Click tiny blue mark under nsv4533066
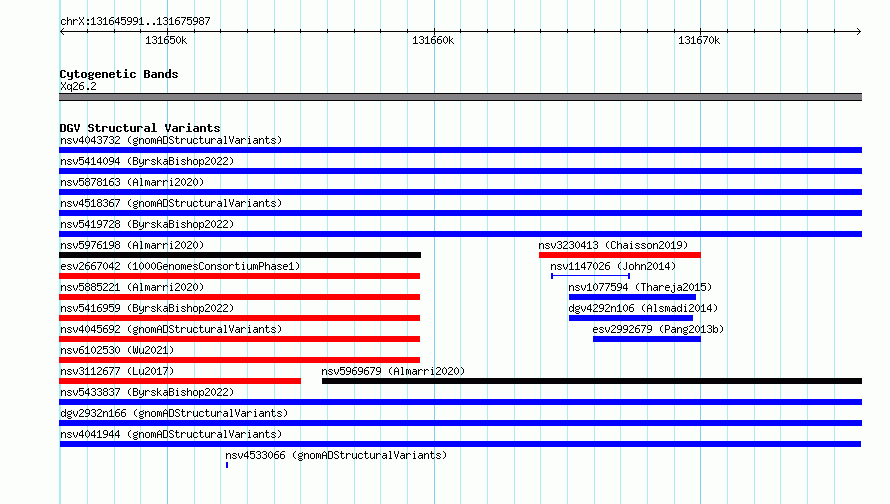 (227, 465)
